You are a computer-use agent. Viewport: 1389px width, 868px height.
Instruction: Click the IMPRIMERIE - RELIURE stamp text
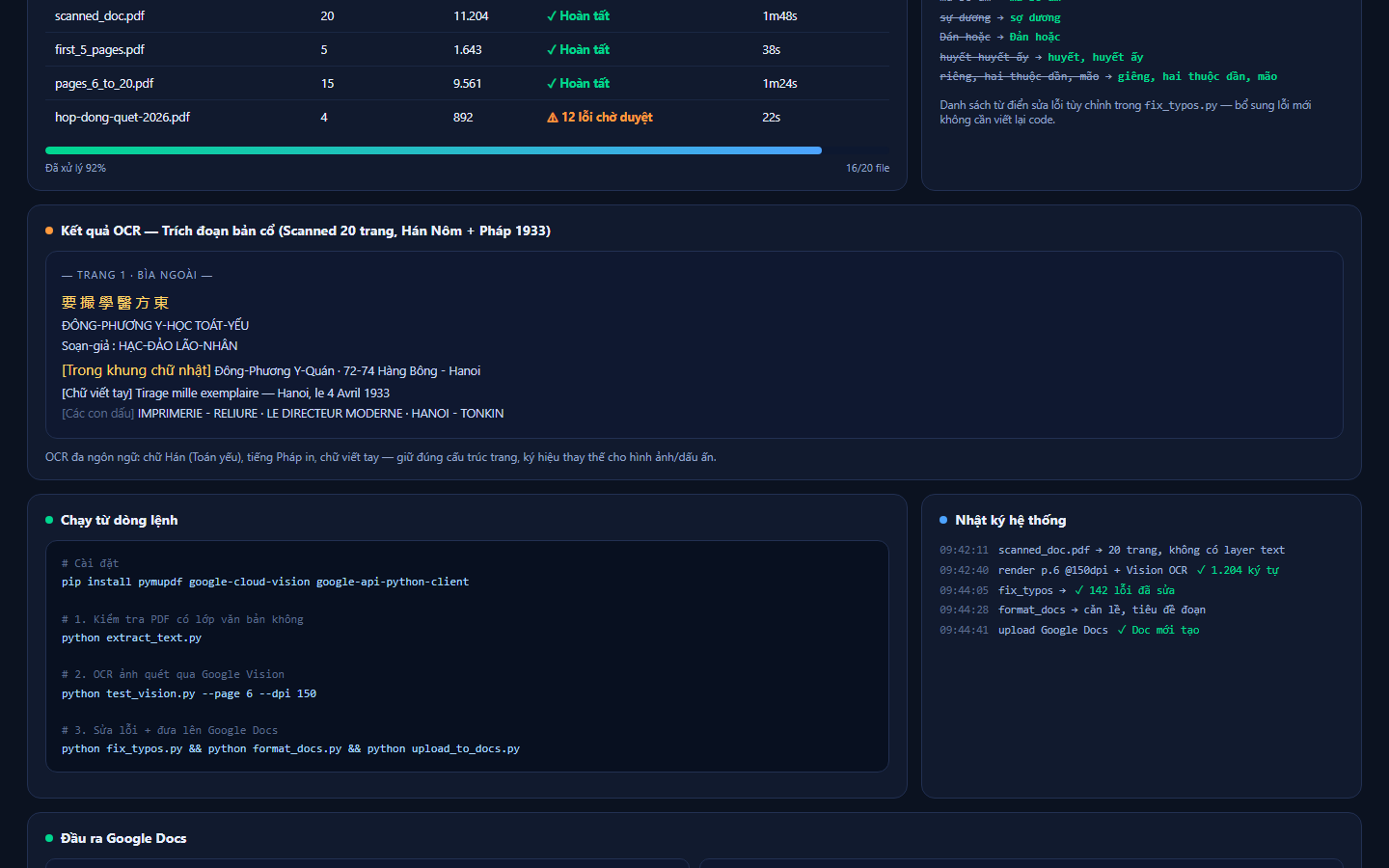[321, 414]
